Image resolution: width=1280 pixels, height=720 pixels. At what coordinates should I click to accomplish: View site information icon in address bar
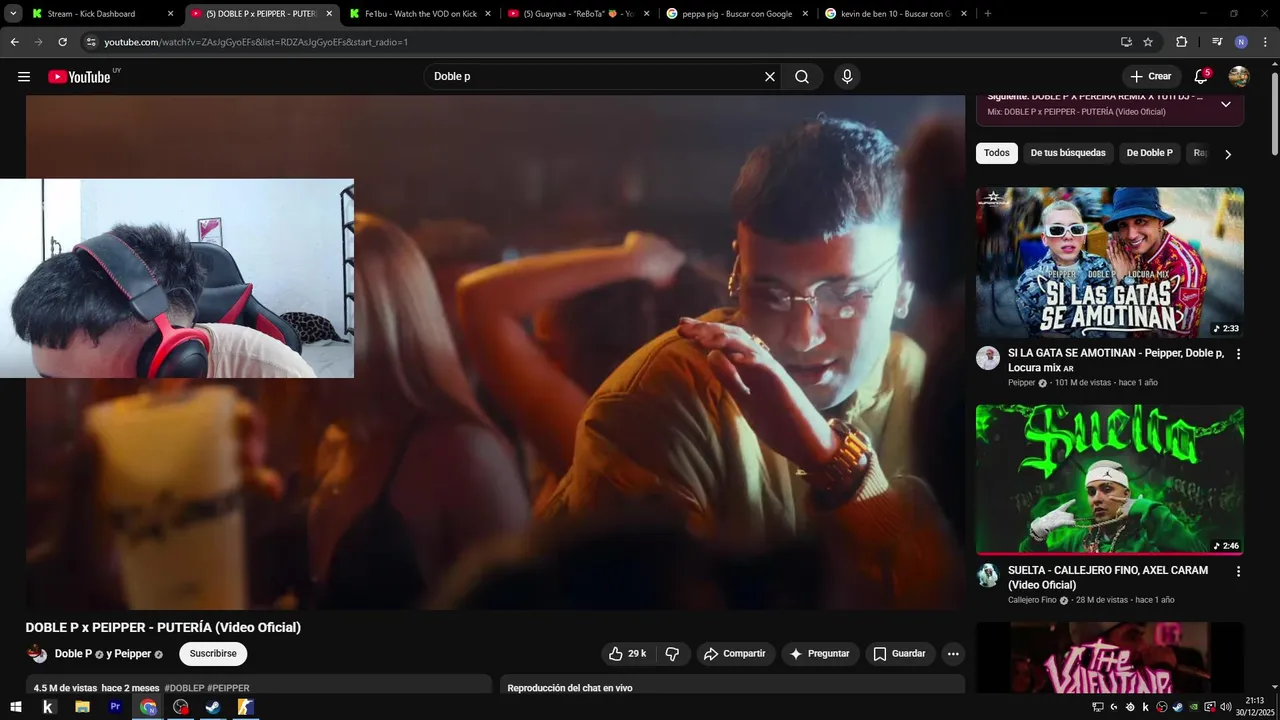[x=91, y=42]
